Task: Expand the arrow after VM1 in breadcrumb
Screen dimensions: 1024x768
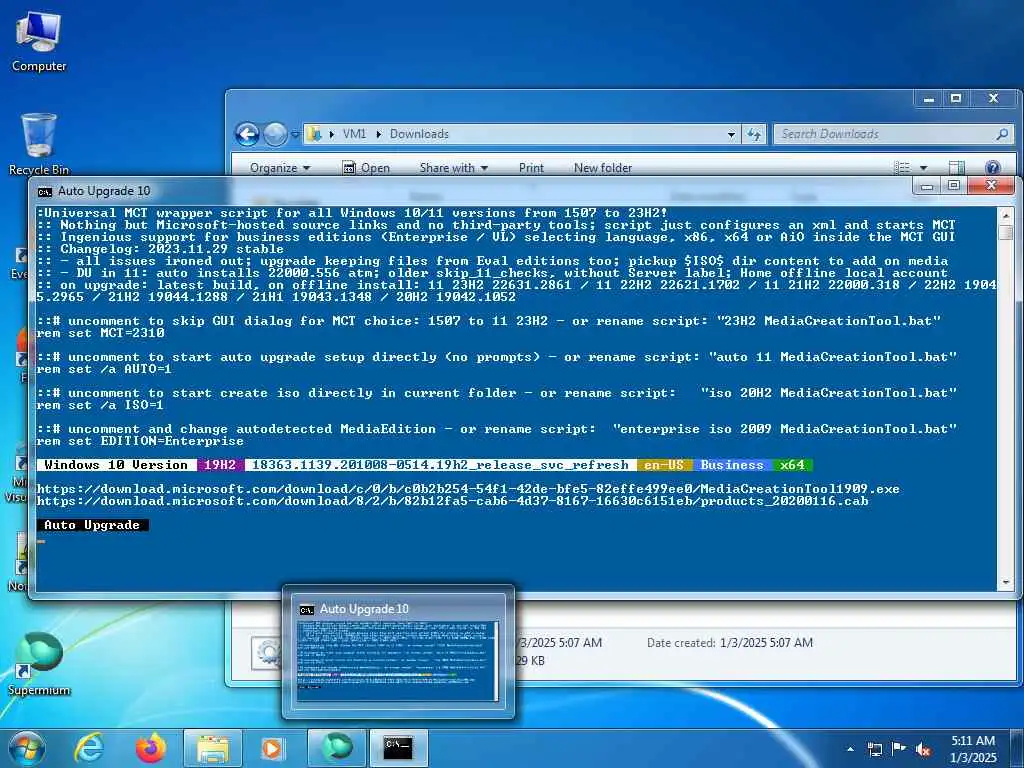Action: point(378,134)
